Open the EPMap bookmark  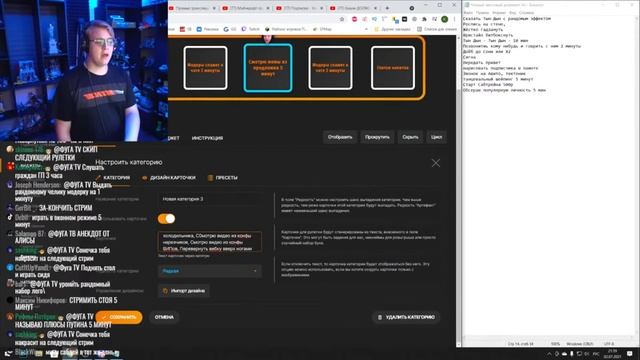pyautogui.click(x=322, y=29)
